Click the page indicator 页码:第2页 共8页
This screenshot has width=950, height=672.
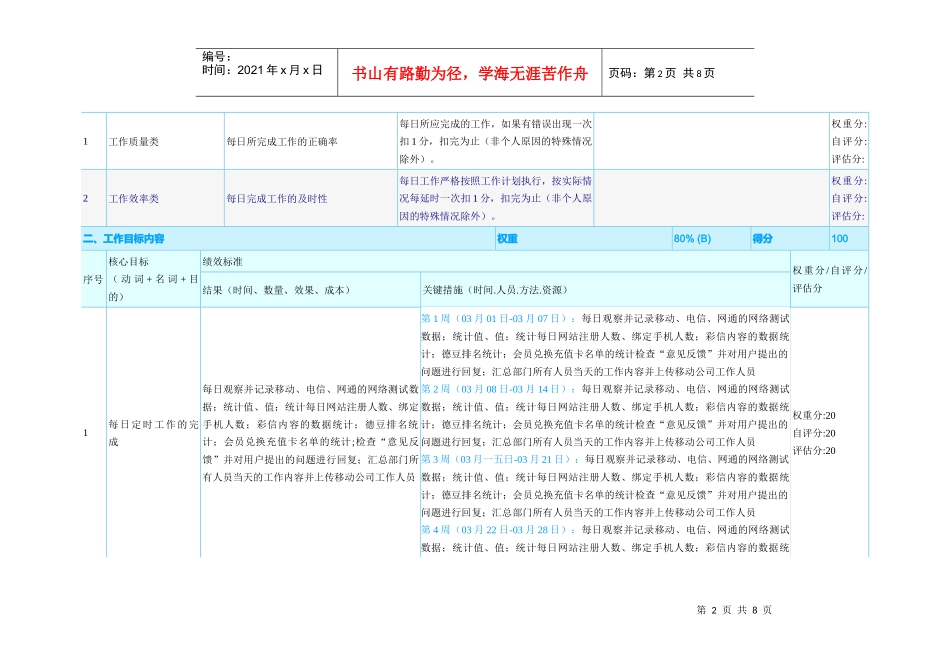[662, 73]
